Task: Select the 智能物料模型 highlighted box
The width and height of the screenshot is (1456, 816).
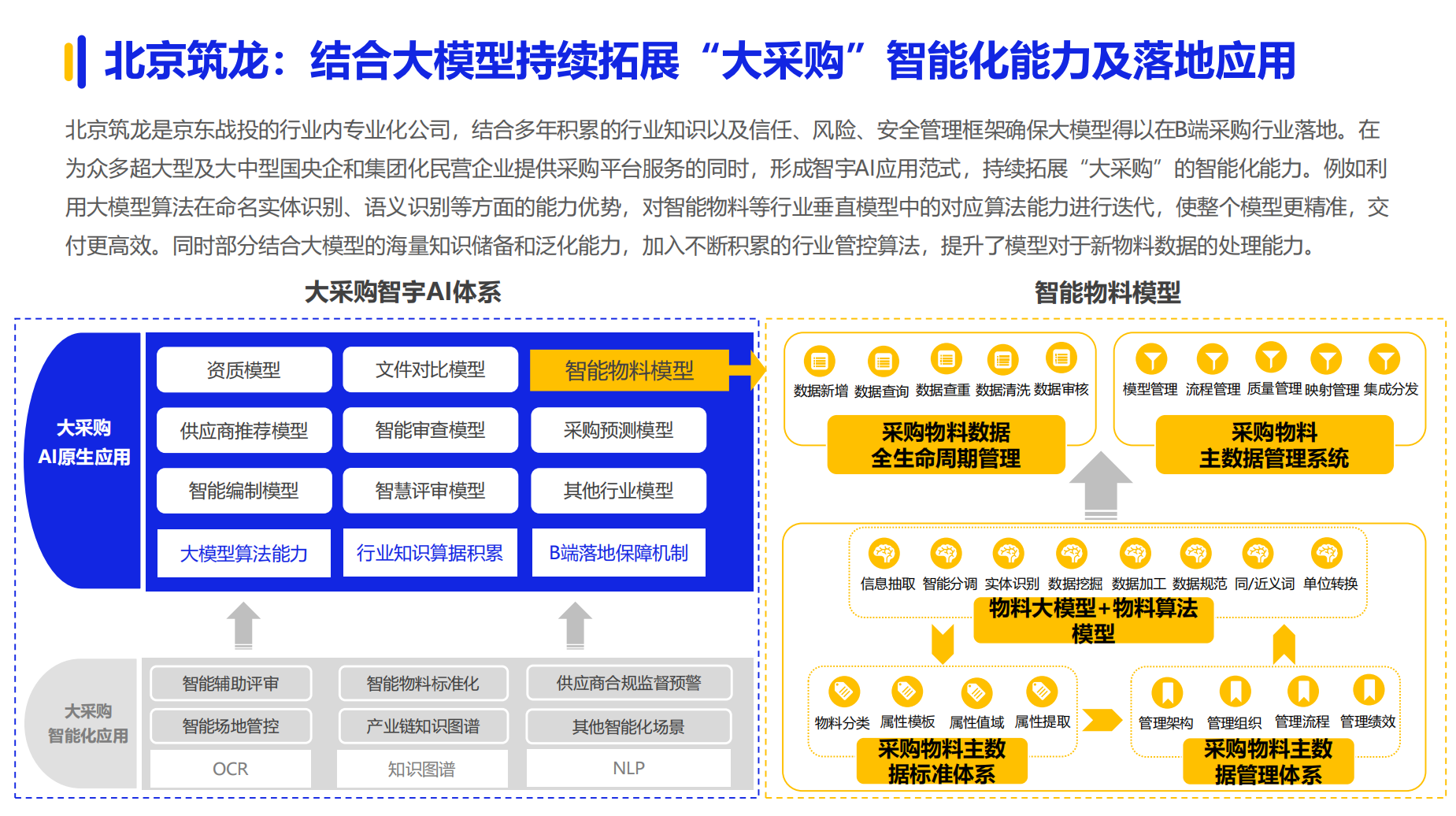Action: tap(629, 370)
